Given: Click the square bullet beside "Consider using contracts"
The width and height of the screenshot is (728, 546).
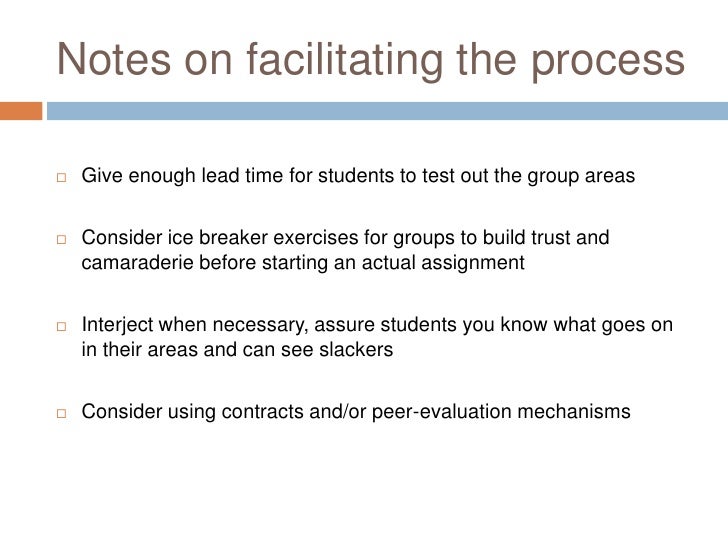Looking at the screenshot, I should pyautogui.click(x=62, y=411).
